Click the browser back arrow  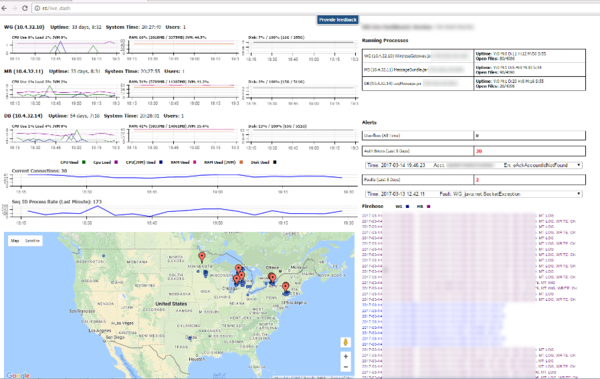[x=4, y=8]
